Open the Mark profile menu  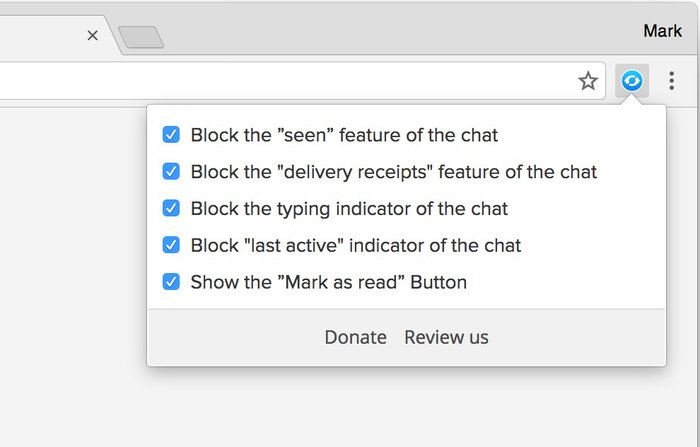[662, 31]
